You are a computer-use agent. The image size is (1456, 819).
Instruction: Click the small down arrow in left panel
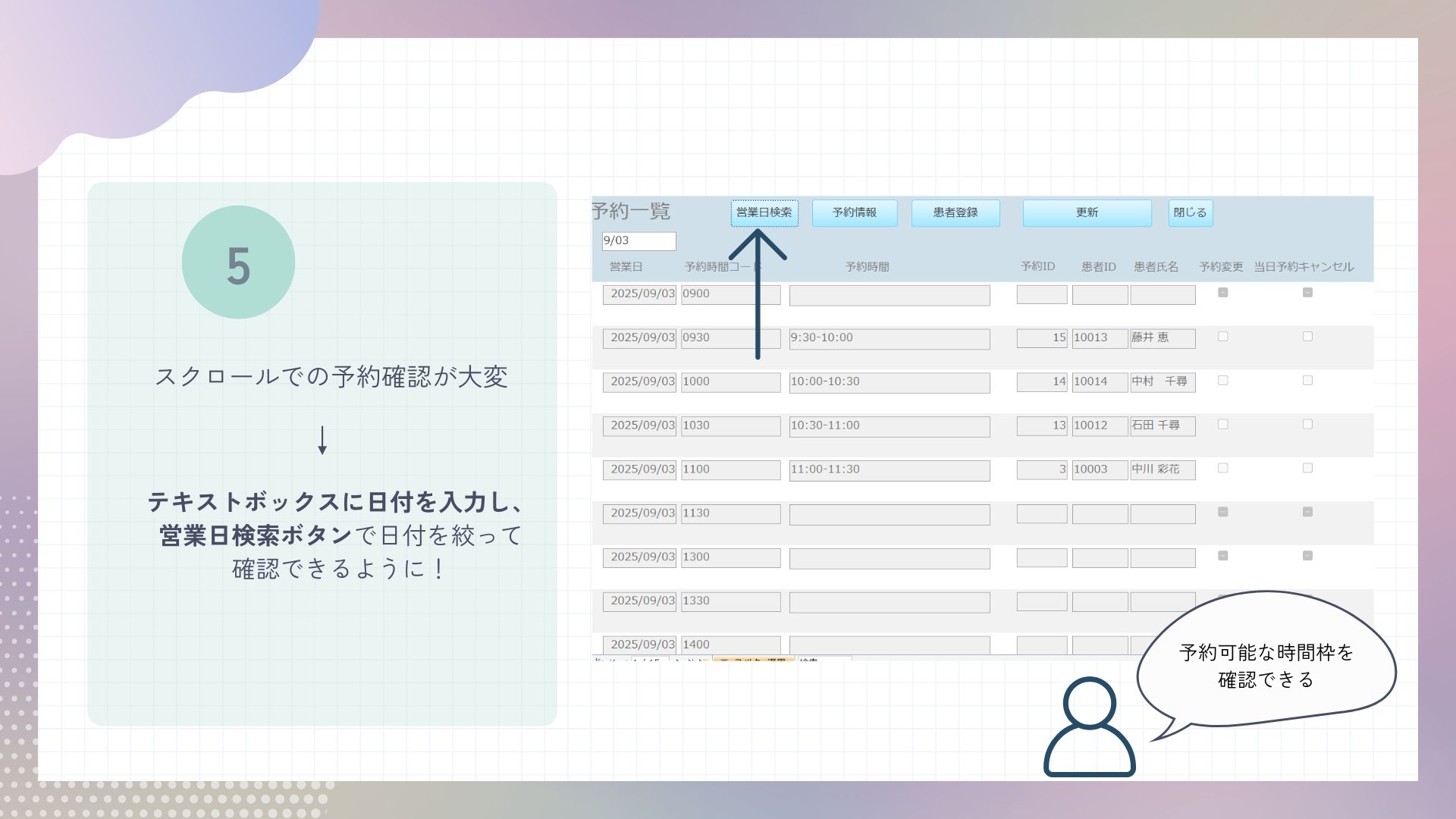coord(322,440)
